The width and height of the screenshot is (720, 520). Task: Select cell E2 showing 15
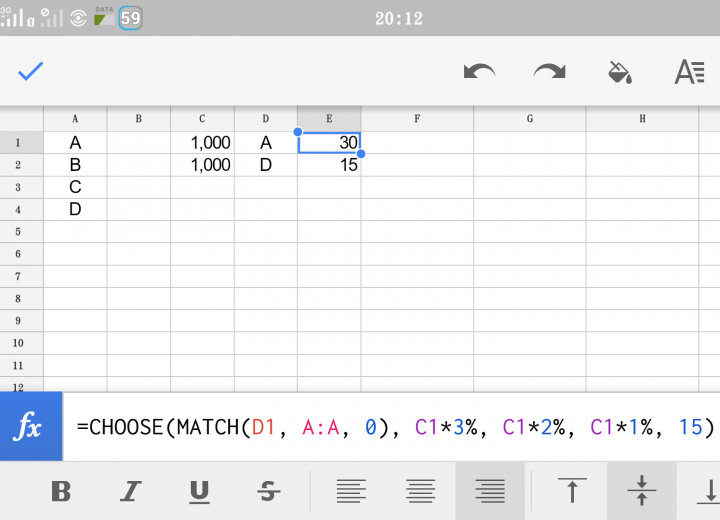pyautogui.click(x=329, y=165)
